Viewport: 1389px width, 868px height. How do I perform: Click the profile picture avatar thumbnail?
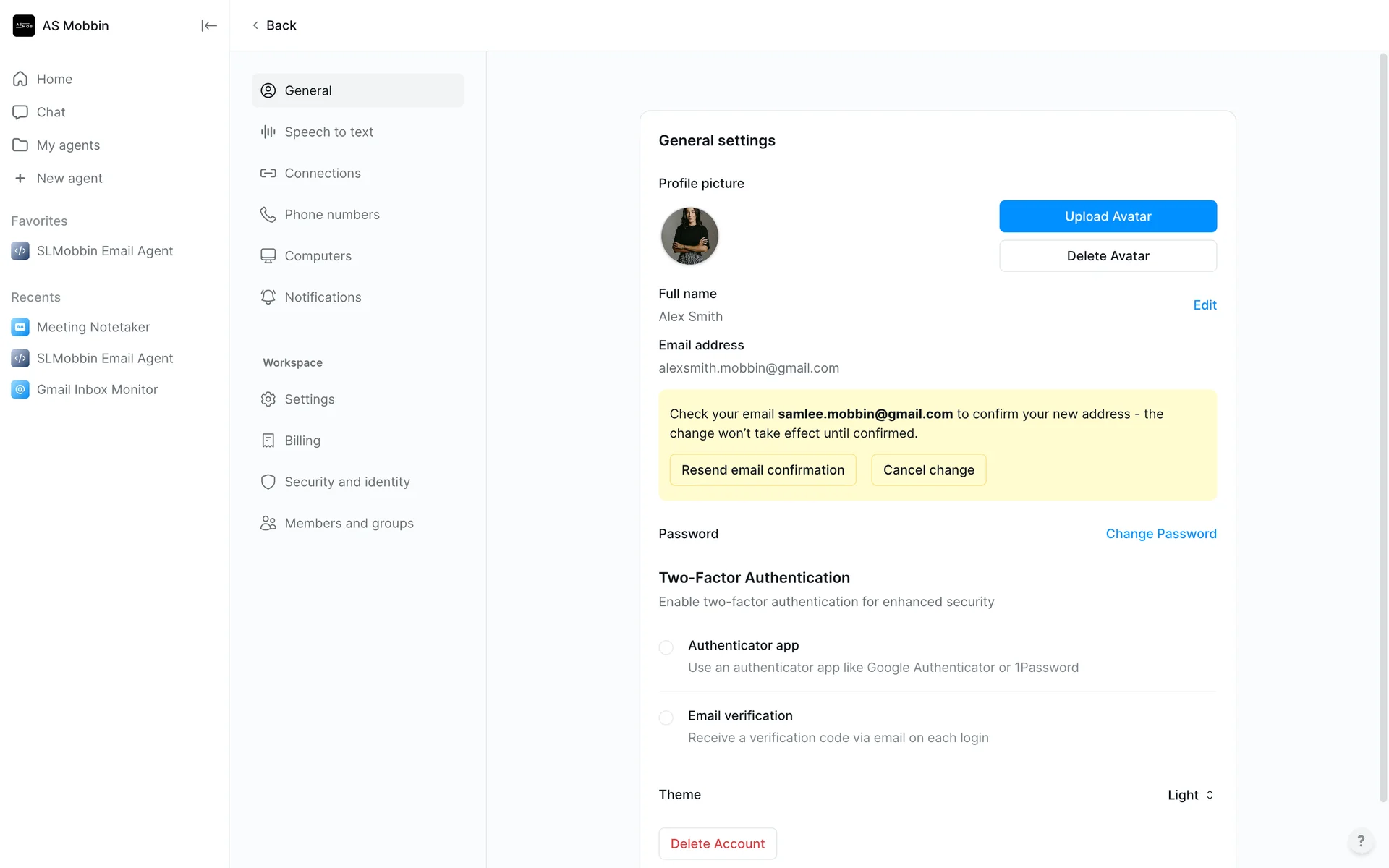(689, 236)
